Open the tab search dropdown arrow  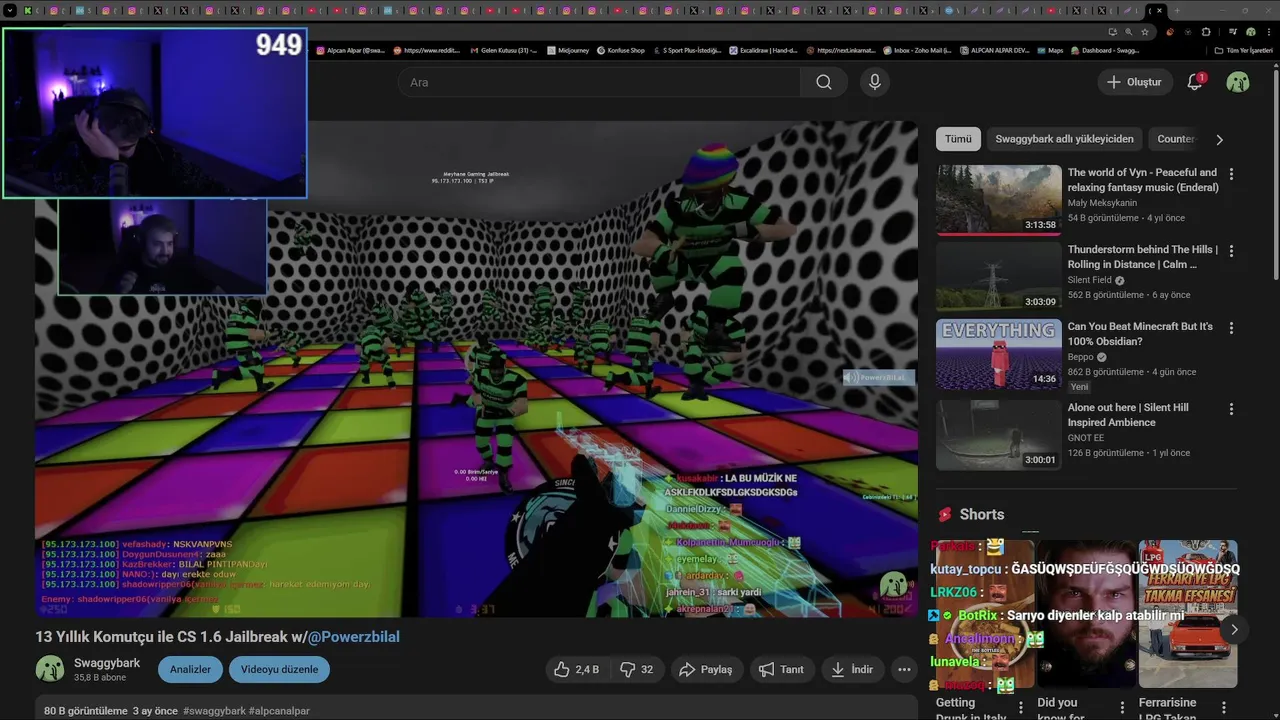click(10, 10)
